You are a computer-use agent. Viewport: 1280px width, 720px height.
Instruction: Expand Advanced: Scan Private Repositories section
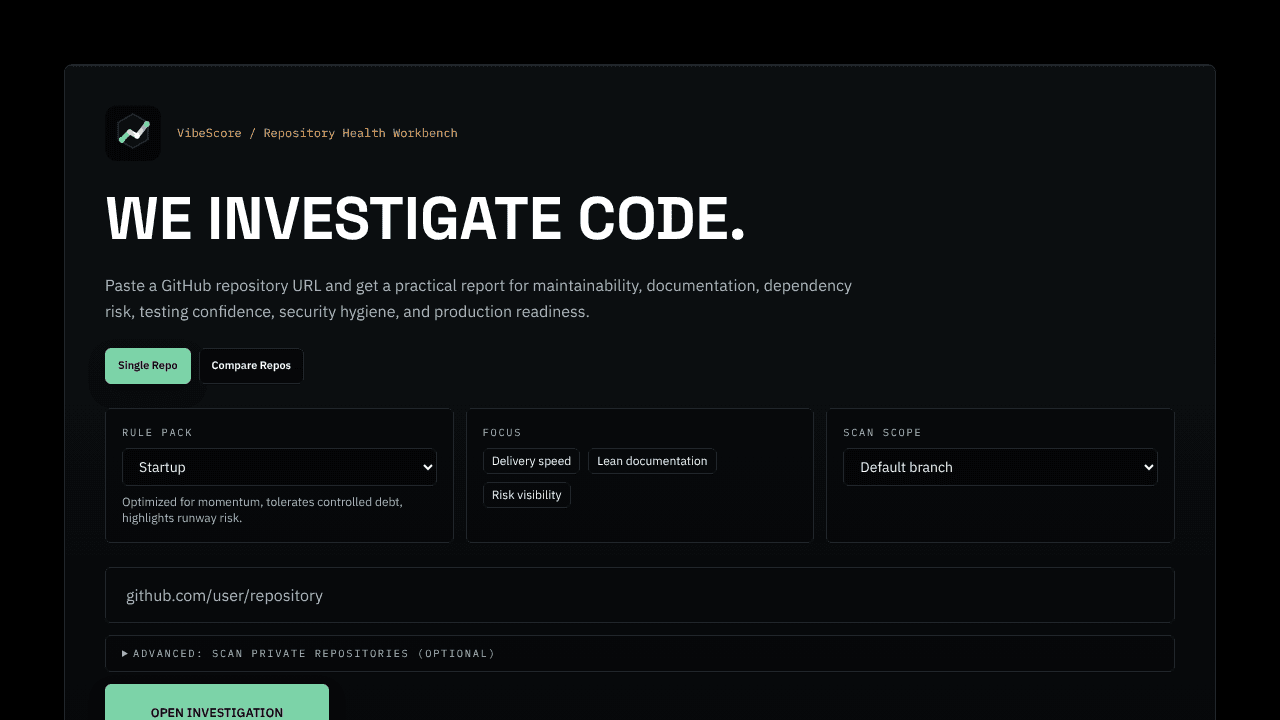tap(640, 653)
